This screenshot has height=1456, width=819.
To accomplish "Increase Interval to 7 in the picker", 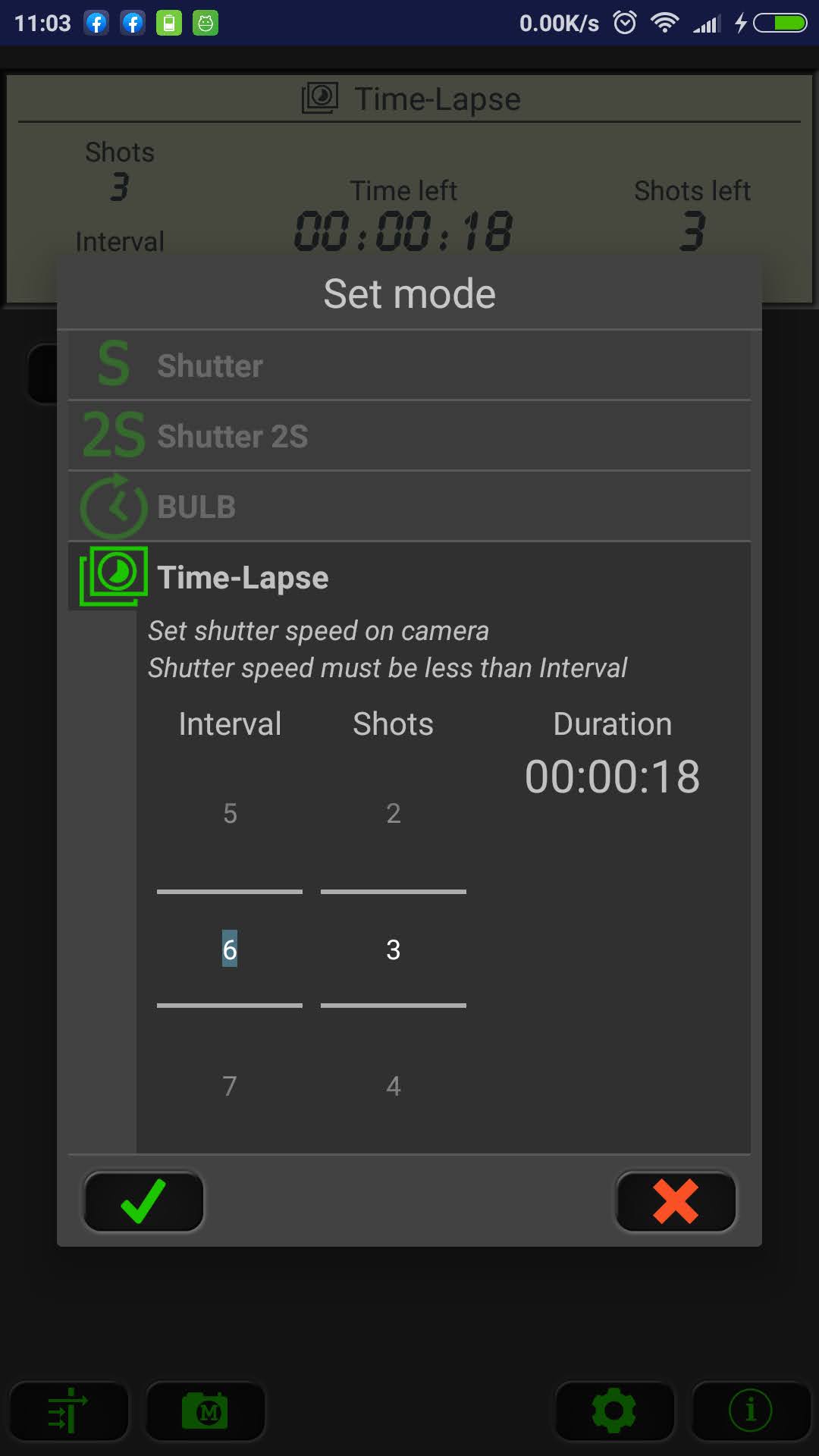I will [x=230, y=1086].
